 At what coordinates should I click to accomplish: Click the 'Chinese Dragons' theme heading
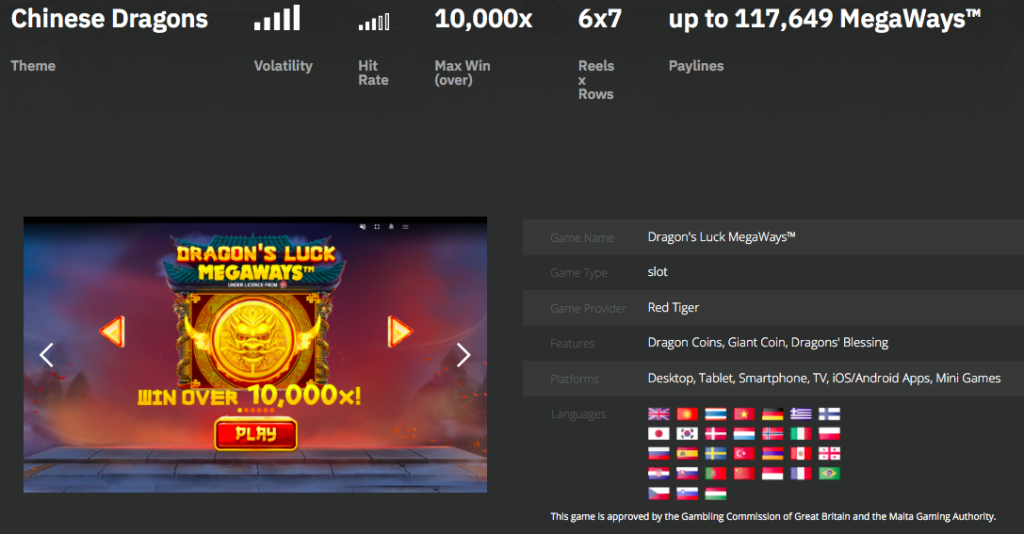pos(110,19)
